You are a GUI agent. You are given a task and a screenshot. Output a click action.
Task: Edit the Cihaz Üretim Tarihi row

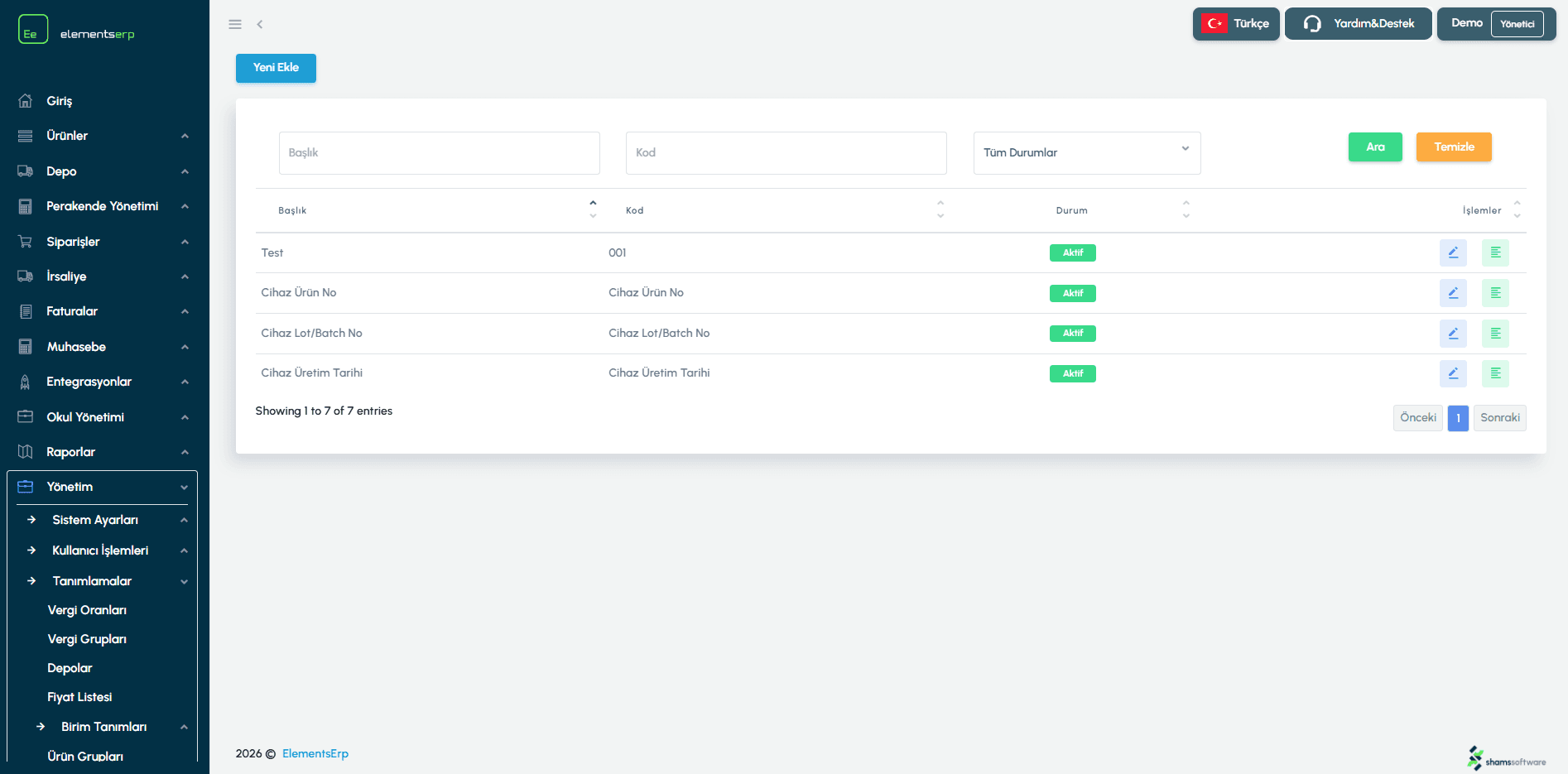(1453, 373)
